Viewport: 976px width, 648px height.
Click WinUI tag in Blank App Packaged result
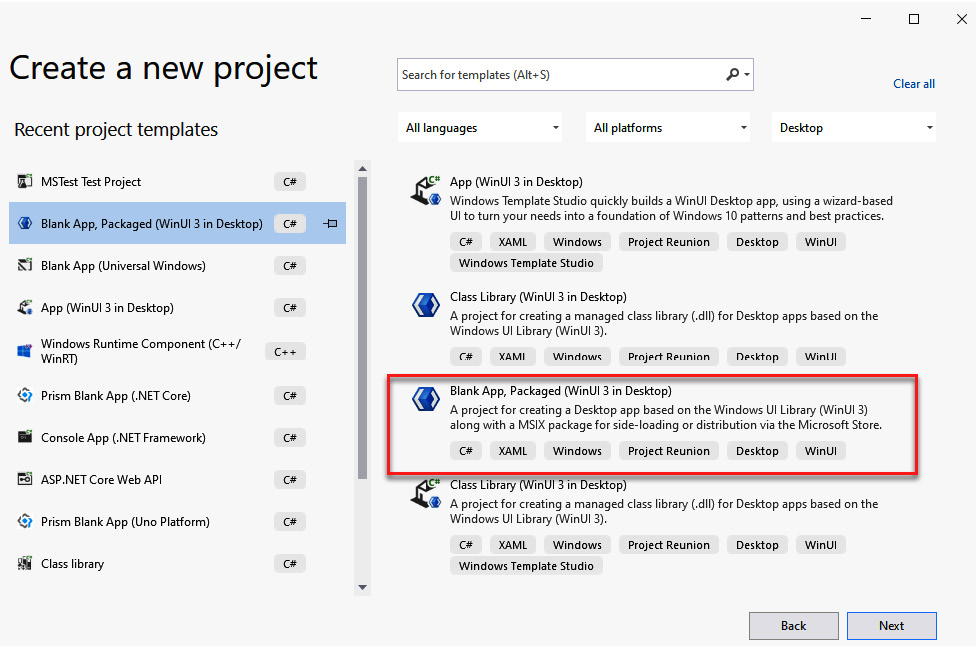820,451
